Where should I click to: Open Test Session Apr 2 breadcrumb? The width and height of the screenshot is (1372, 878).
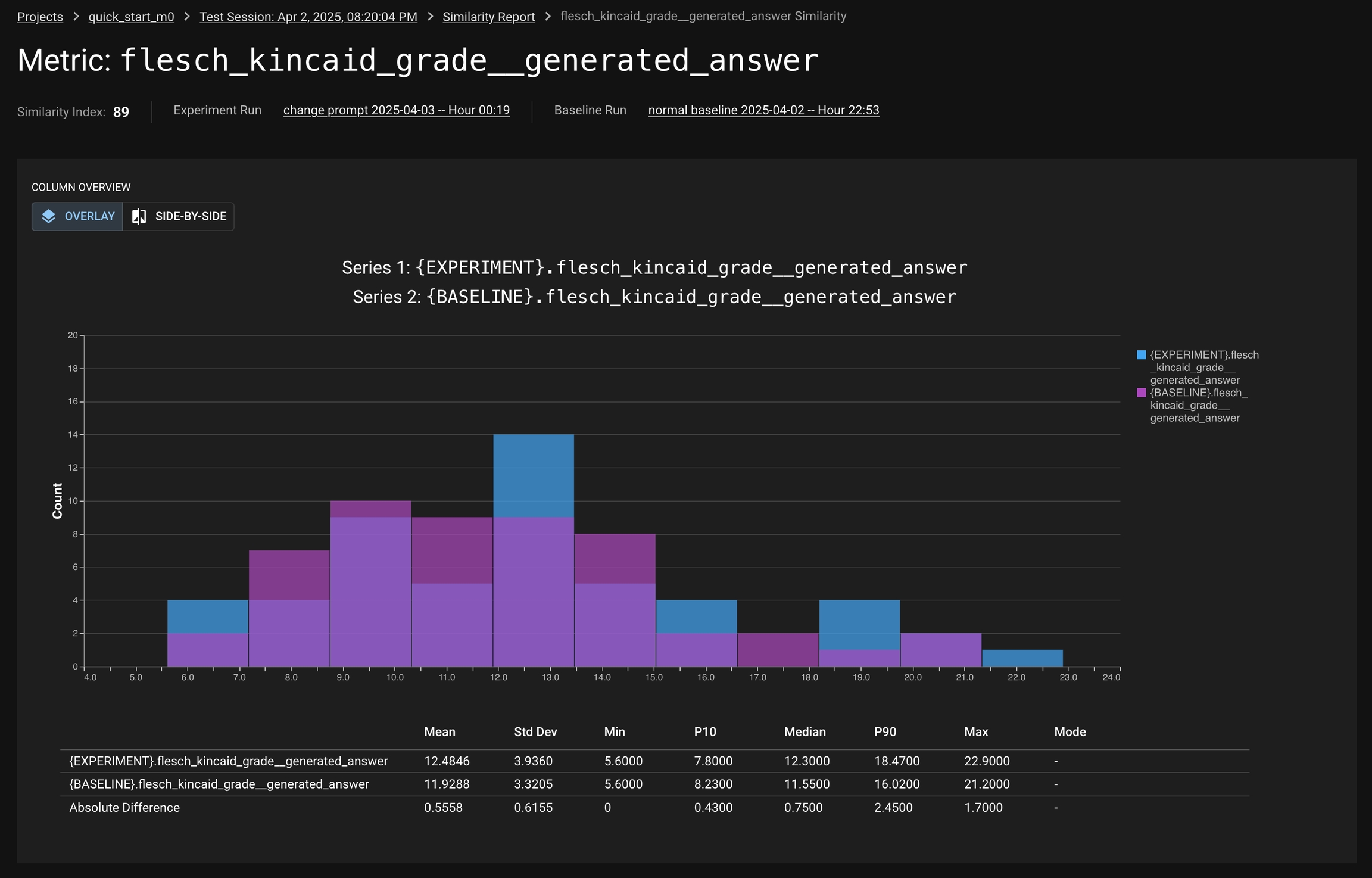[x=308, y=17]
